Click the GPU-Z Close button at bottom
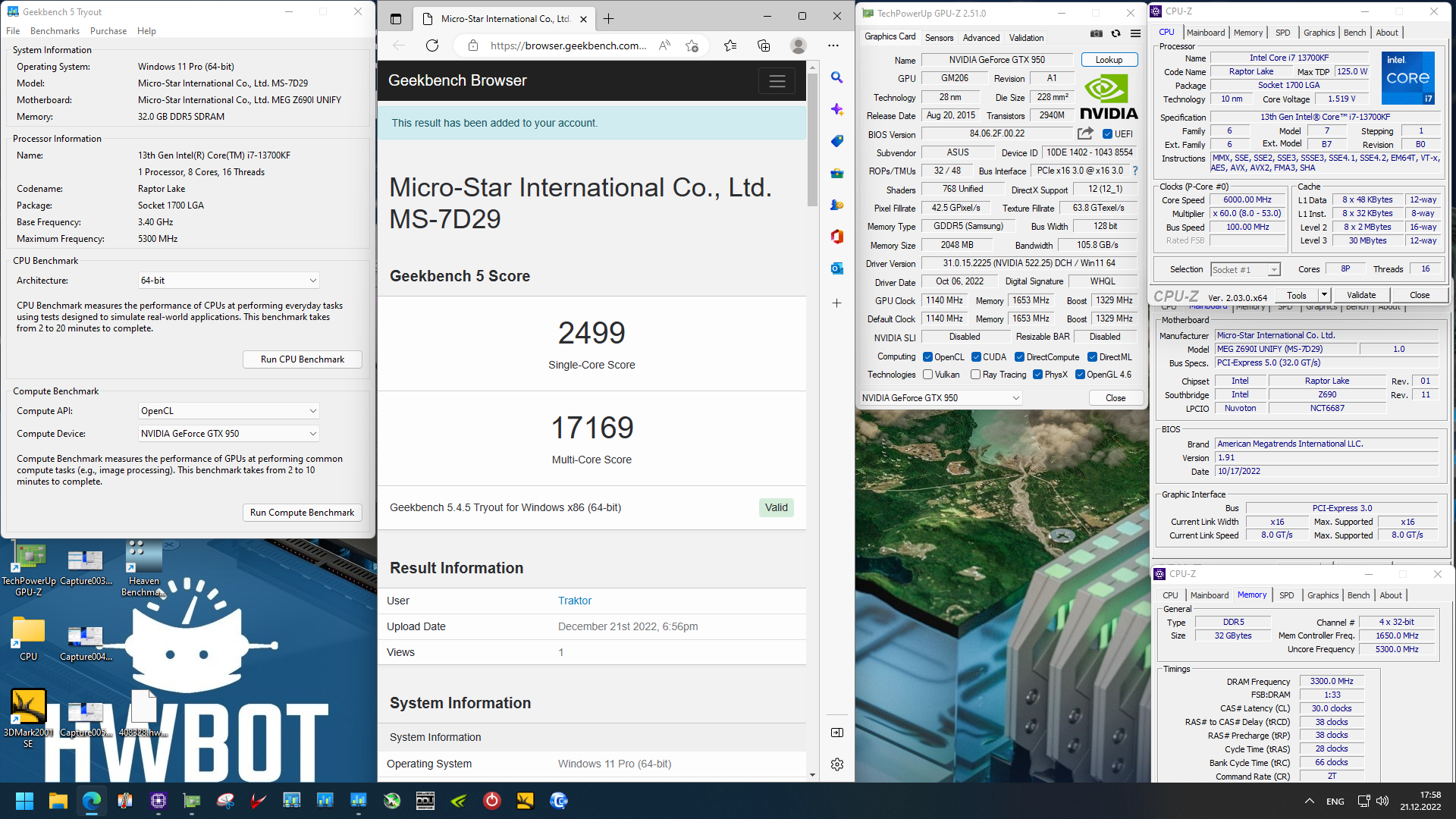The height and width of the screenshot is (819, 1456). coord(1115,398)
